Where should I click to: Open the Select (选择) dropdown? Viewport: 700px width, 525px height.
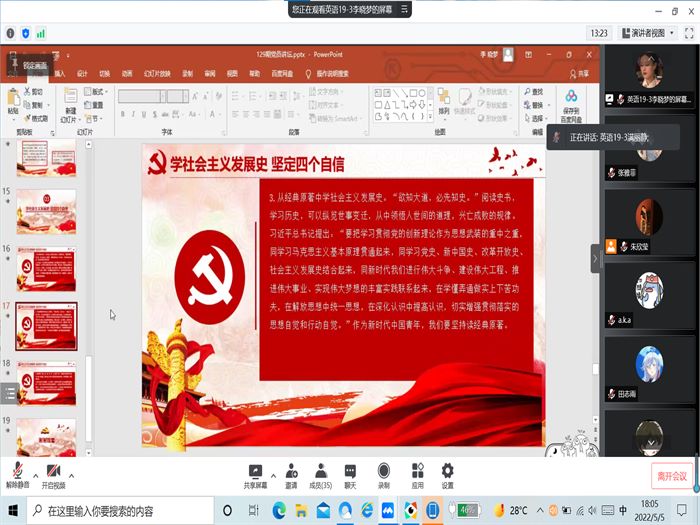tap(537, 118)
